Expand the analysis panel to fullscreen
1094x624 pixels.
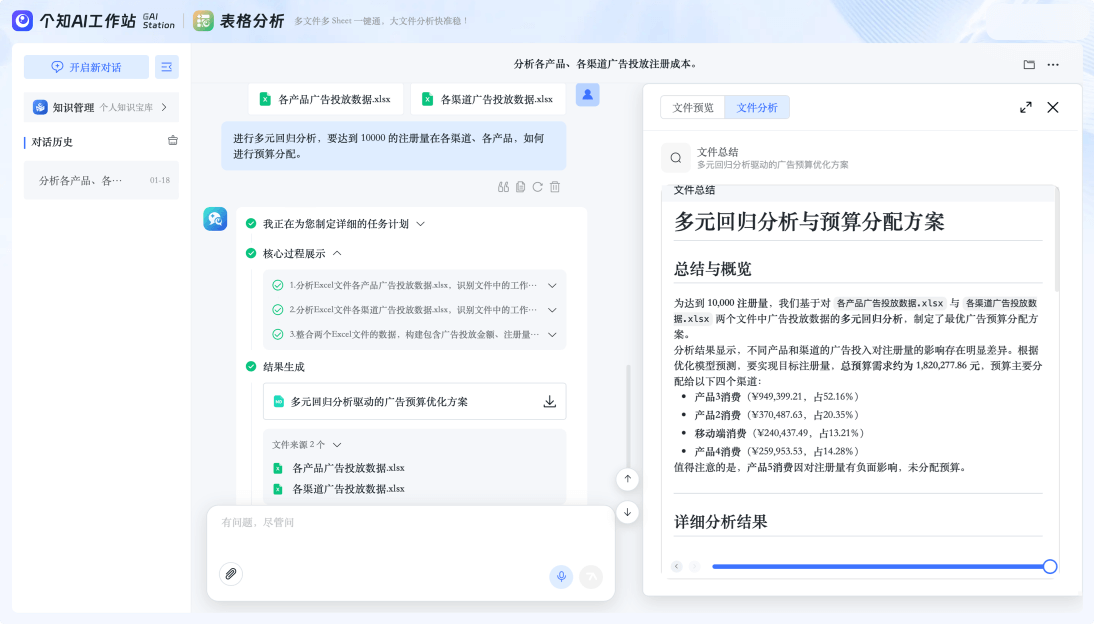pyautogui.click(x=1025, y=108)
